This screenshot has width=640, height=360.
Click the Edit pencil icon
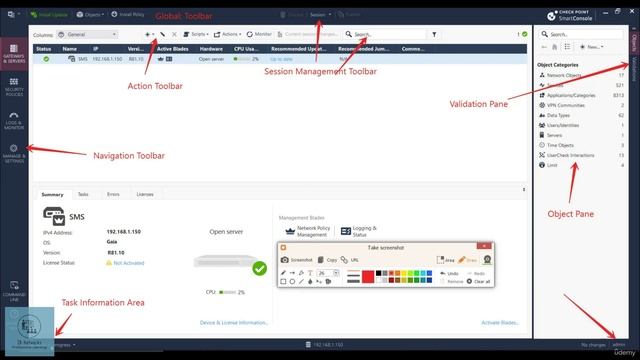coord(162,34)
